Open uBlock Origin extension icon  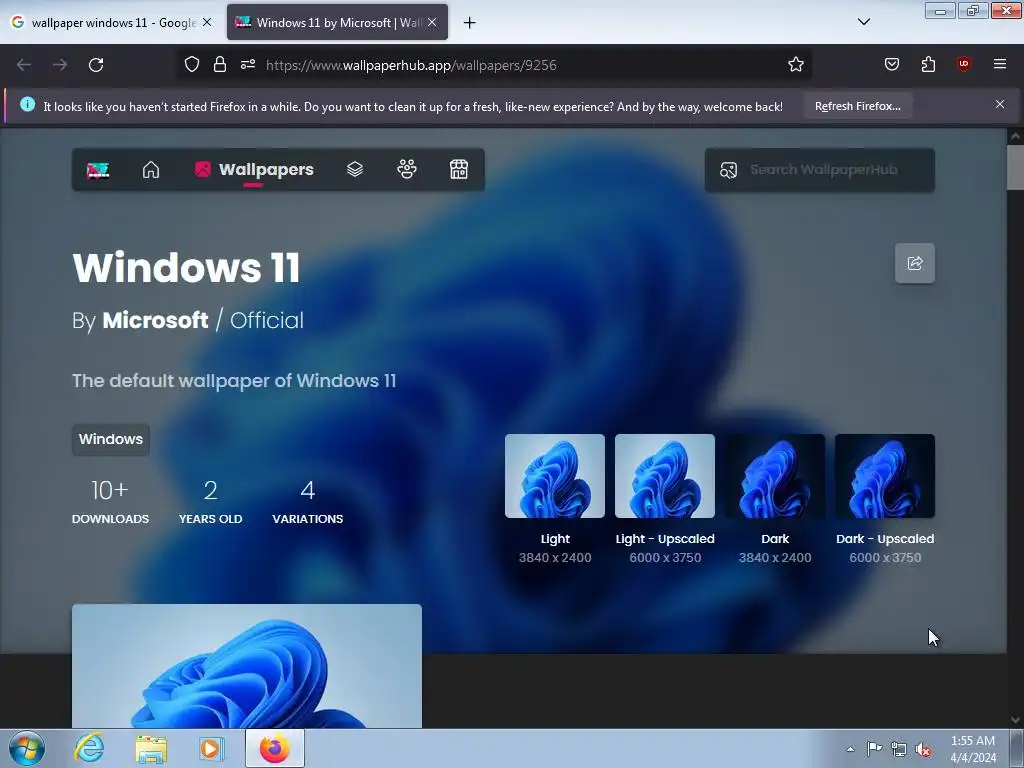pyautogui.click(x=964, y=64)
